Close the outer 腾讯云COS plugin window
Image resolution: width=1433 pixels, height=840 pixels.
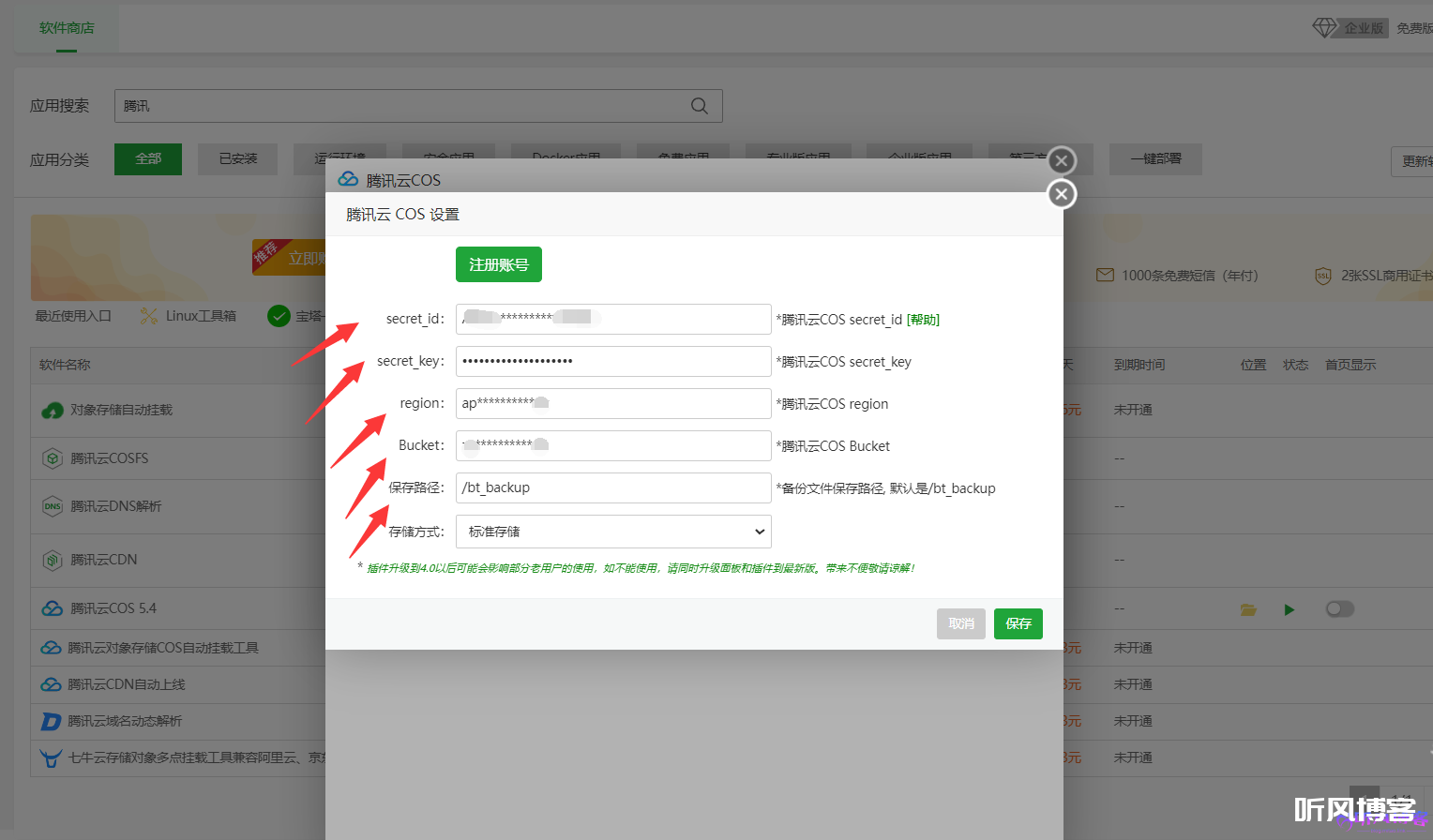tap(1061, 160)
